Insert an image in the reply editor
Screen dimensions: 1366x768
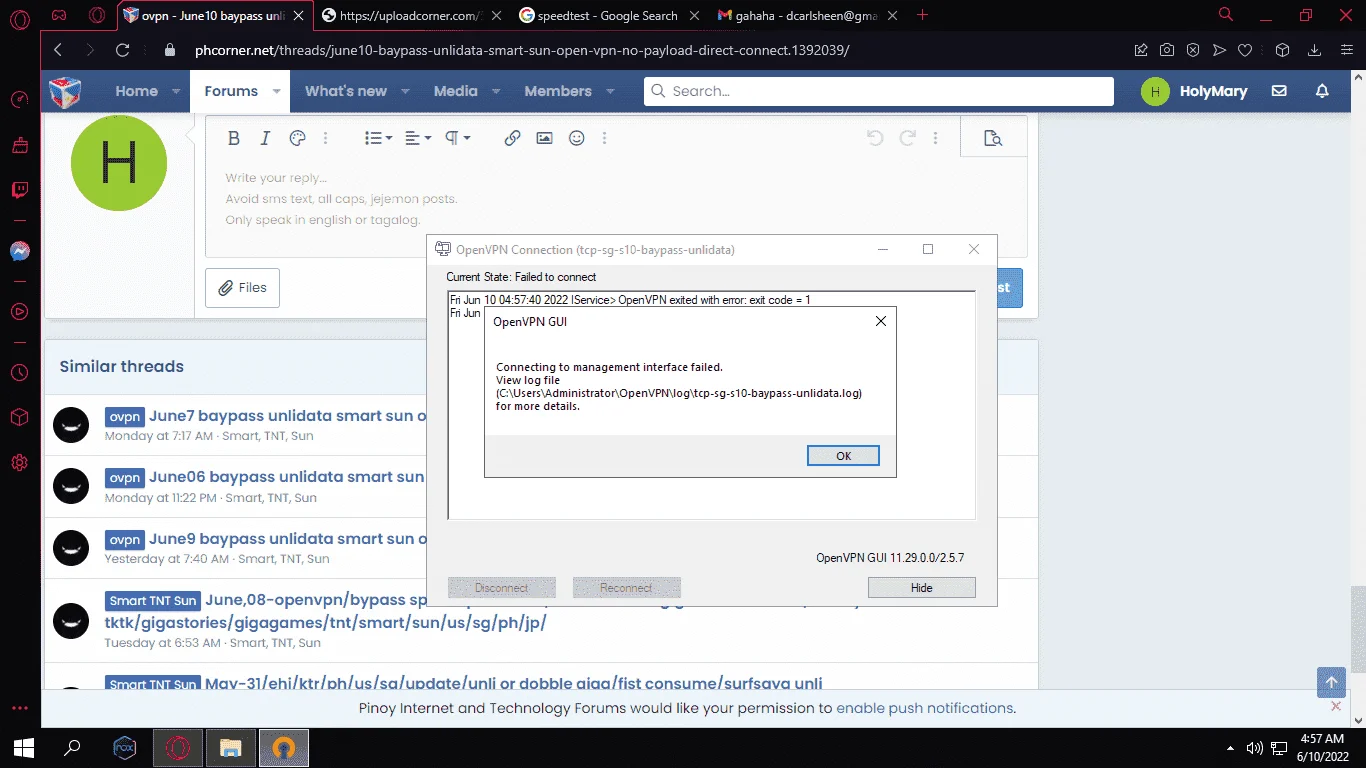544,138
